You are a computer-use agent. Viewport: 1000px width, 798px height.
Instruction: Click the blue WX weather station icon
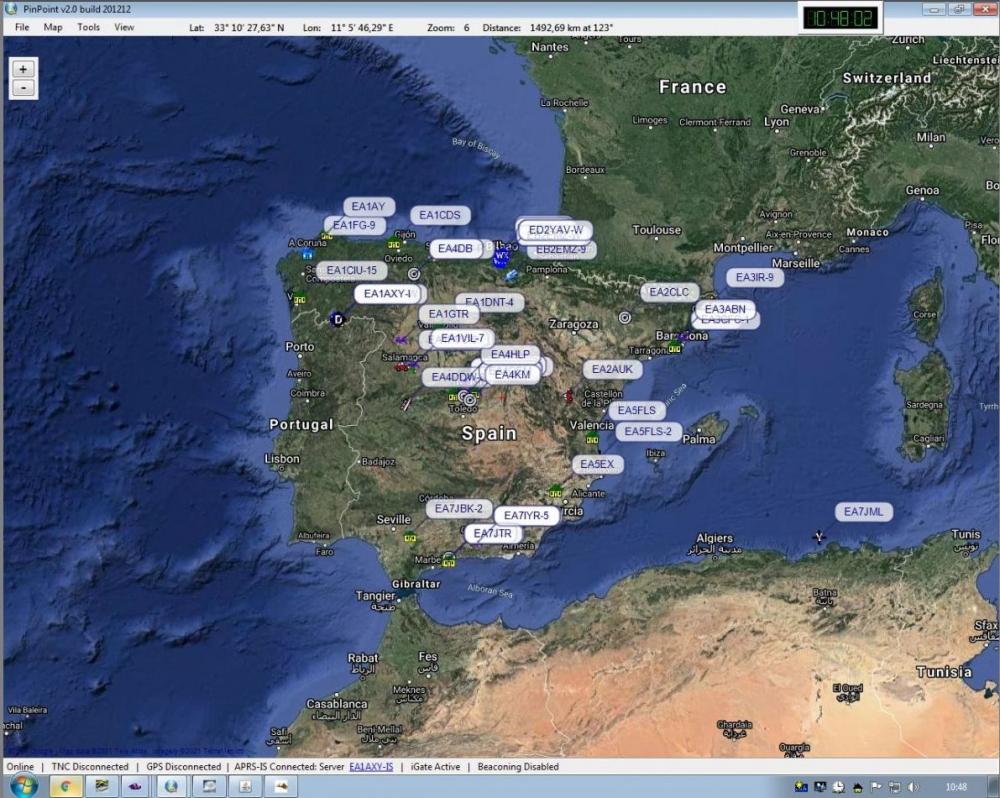(501, 256)
